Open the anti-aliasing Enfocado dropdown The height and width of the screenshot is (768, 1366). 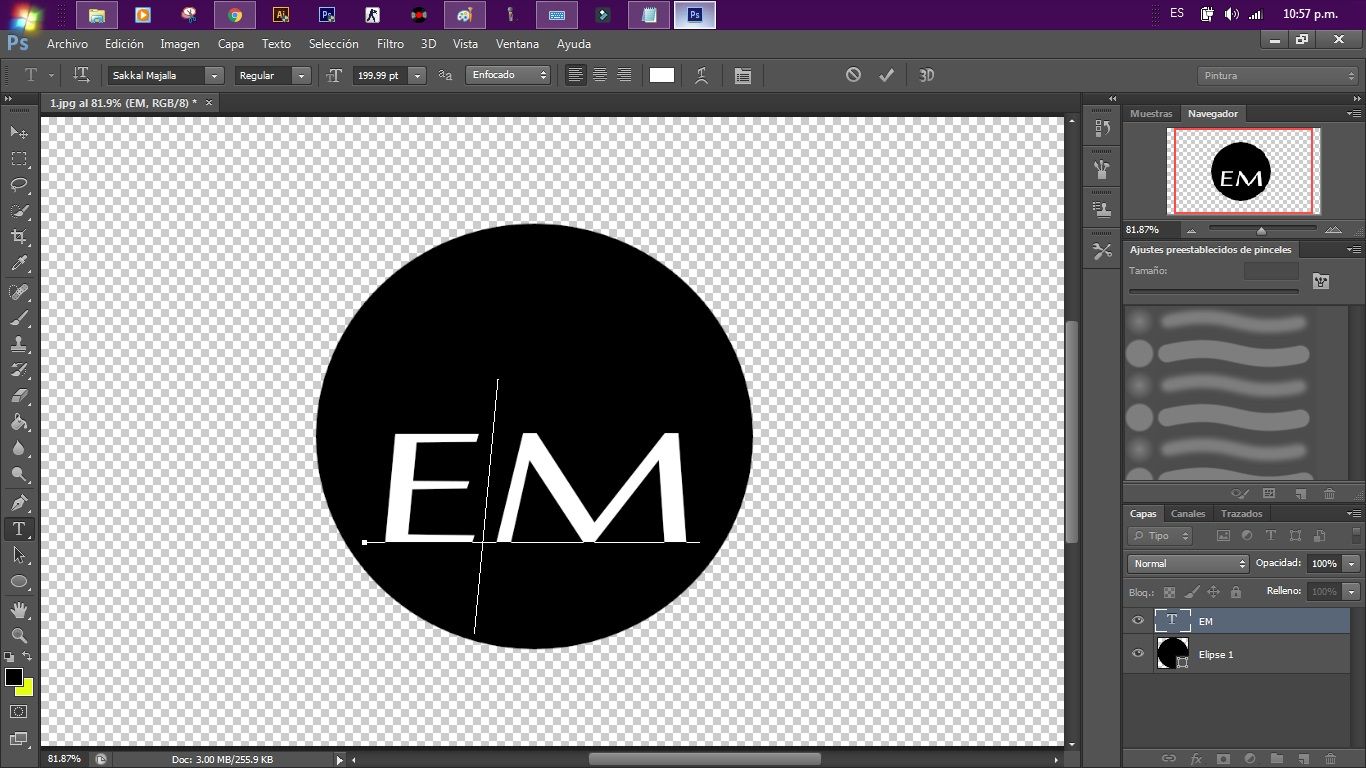tap(508, 75)
